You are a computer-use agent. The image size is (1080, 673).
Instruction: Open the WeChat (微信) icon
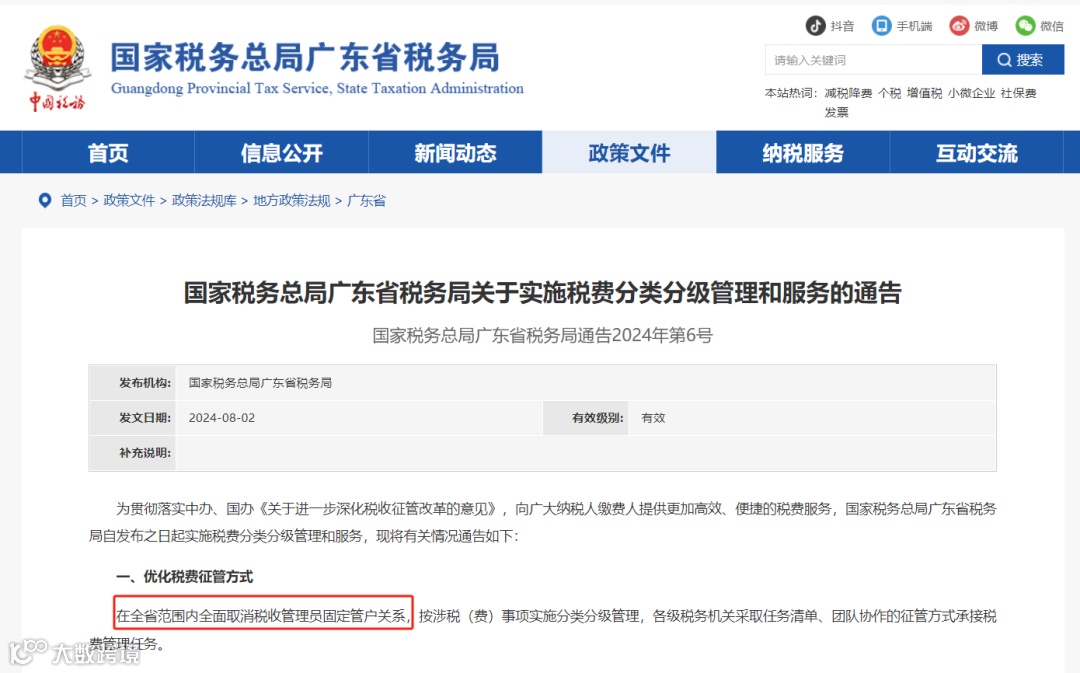[x=1025, y=26]
